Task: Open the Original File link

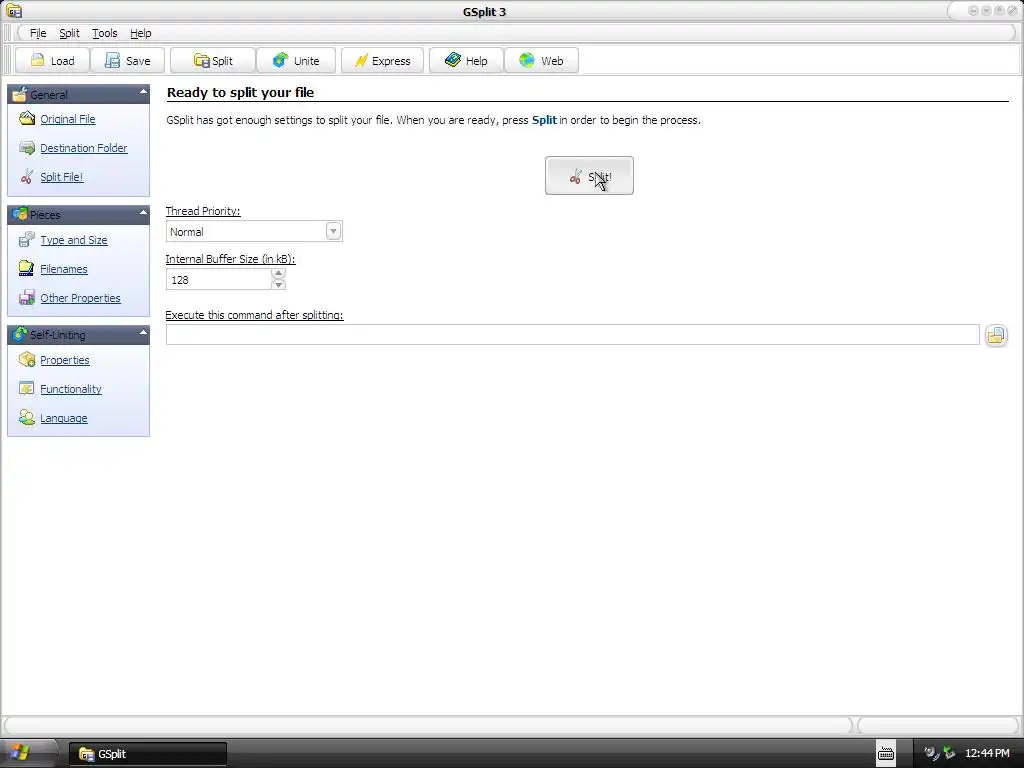Action: [68, 119]
